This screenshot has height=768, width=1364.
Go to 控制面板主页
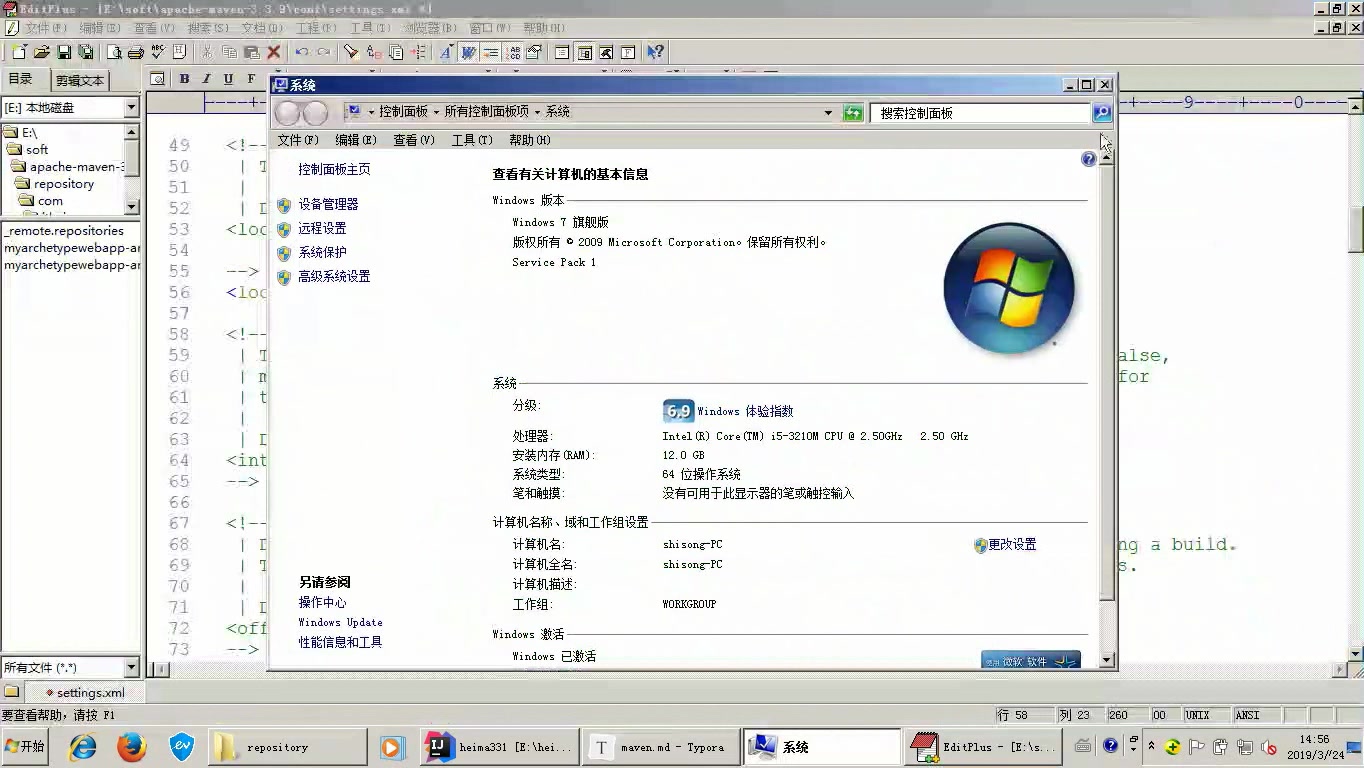coord(334,170)
